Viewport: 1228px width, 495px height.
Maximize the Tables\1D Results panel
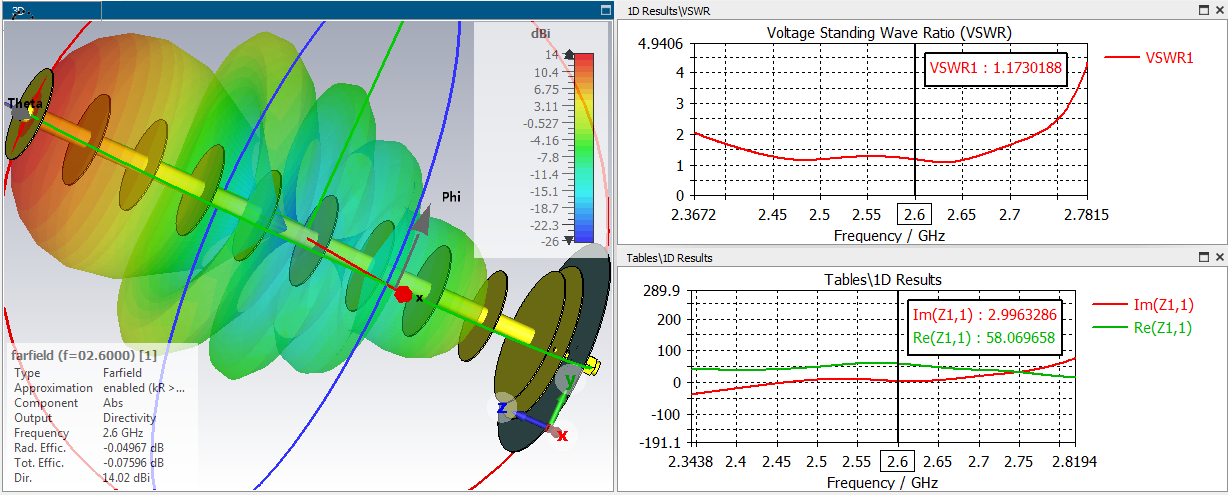(1203, 258)
